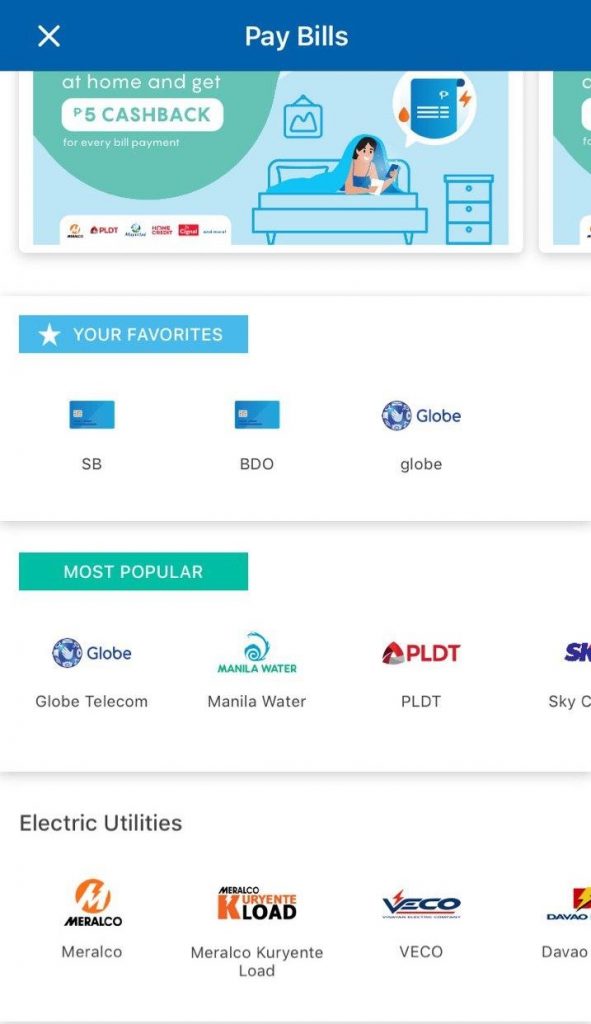This screenshot has width=591, height=1024.
Task: Open the P5 cashback promo banner
Action: [x=270, y=160]
